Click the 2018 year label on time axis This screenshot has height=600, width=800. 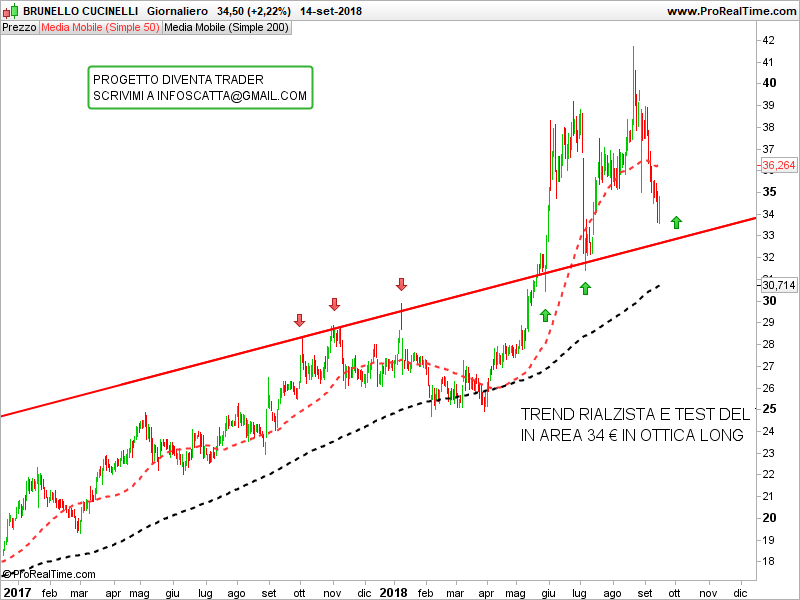click(x=393, y=592)
